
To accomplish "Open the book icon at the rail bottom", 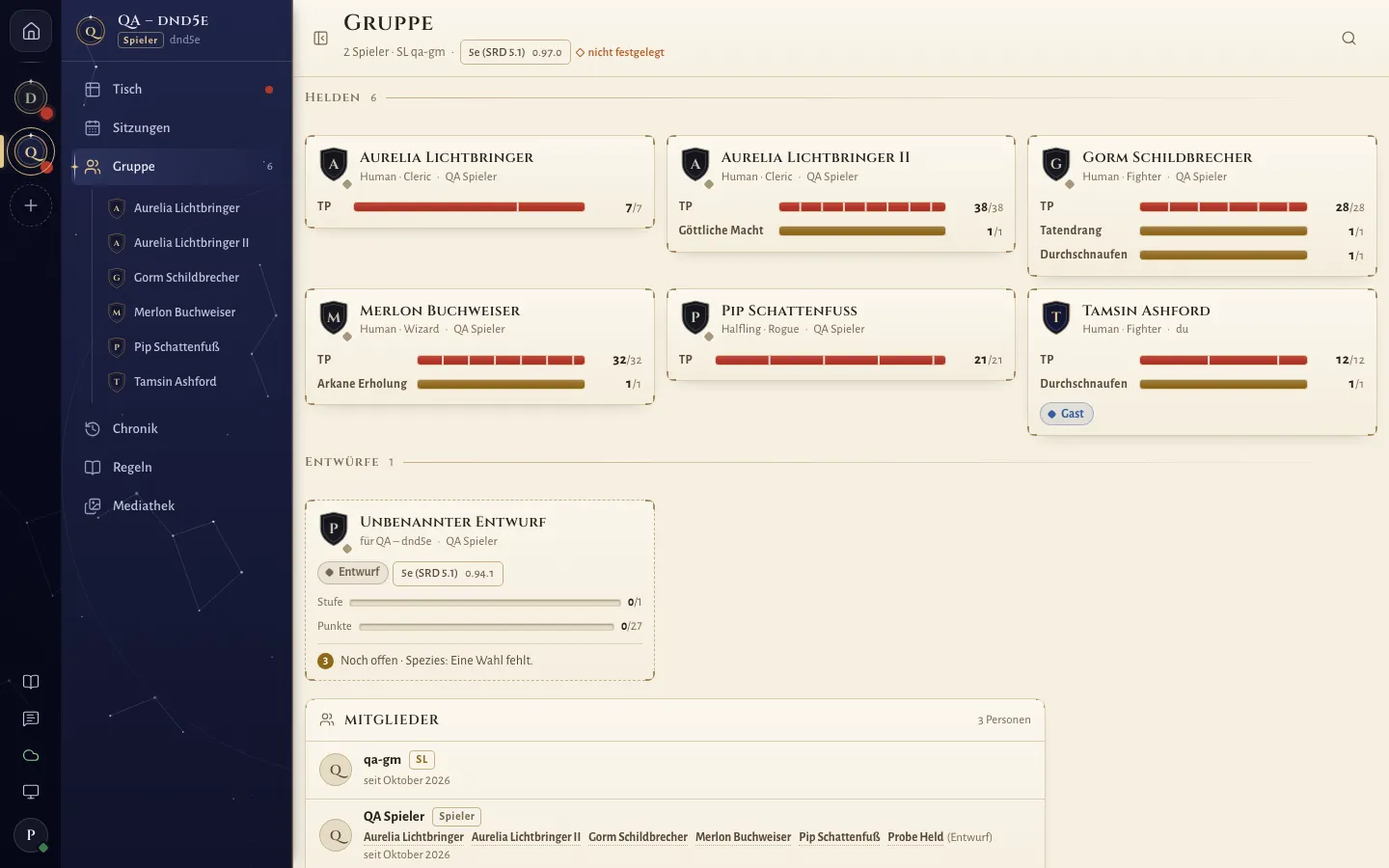I will [x=31, y=682].
